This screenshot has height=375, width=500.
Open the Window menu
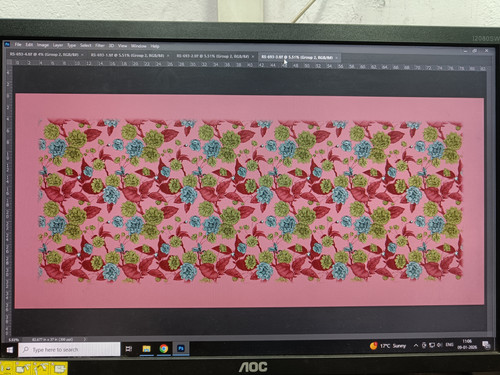point(139,46)
